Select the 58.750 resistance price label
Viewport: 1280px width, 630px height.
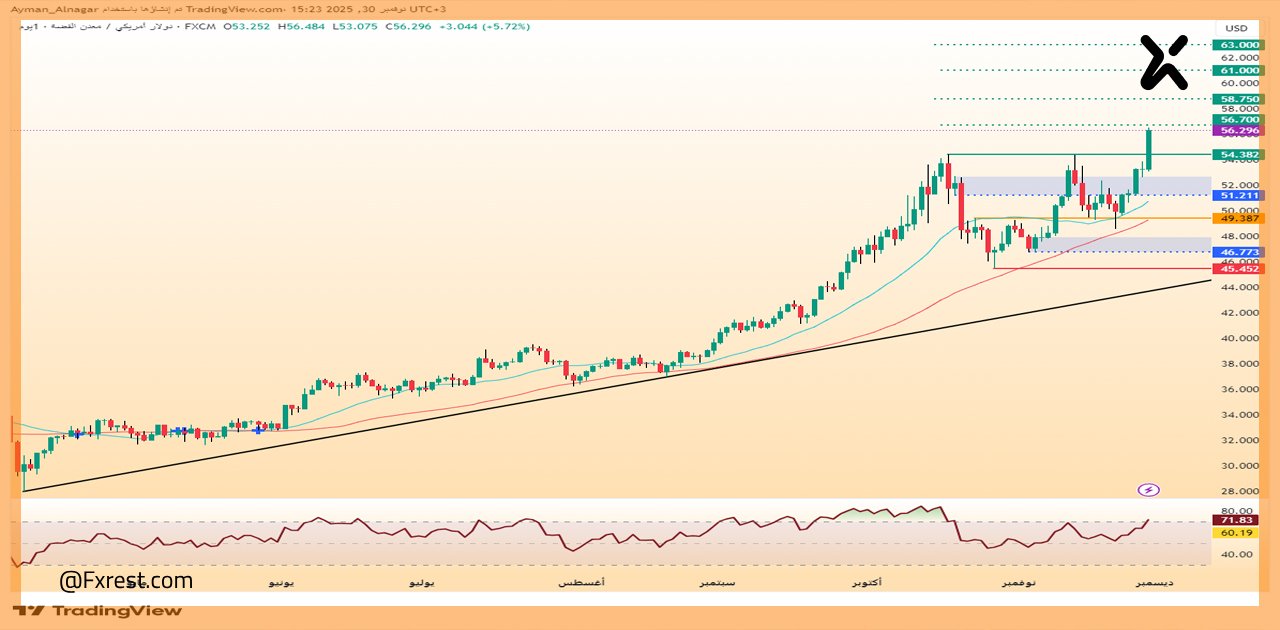click(1240, 97)
